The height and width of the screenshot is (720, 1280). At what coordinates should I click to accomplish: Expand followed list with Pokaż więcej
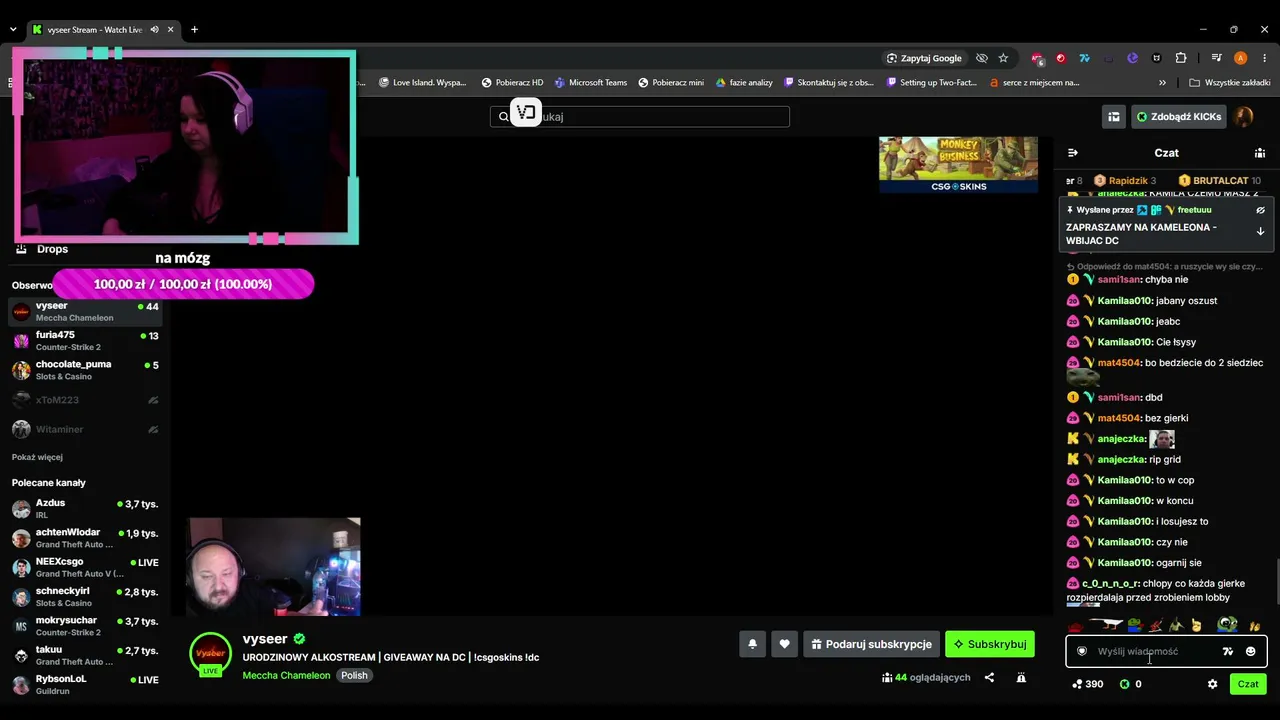click(x=37, y=457)
